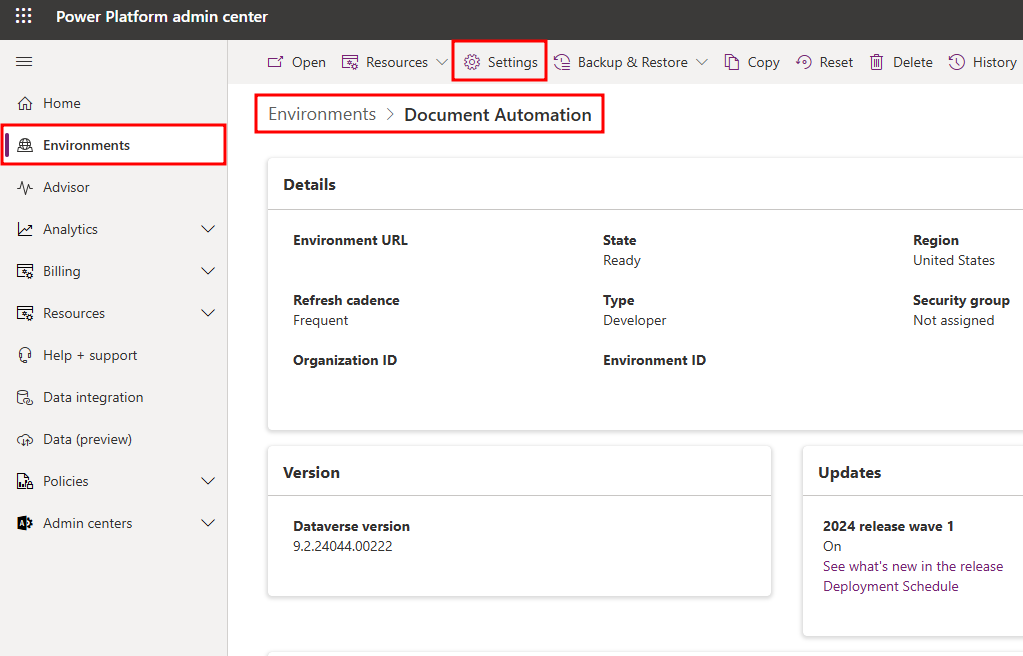
Task: Select Environments in the sidebar
Action: [x=114, y=145]
